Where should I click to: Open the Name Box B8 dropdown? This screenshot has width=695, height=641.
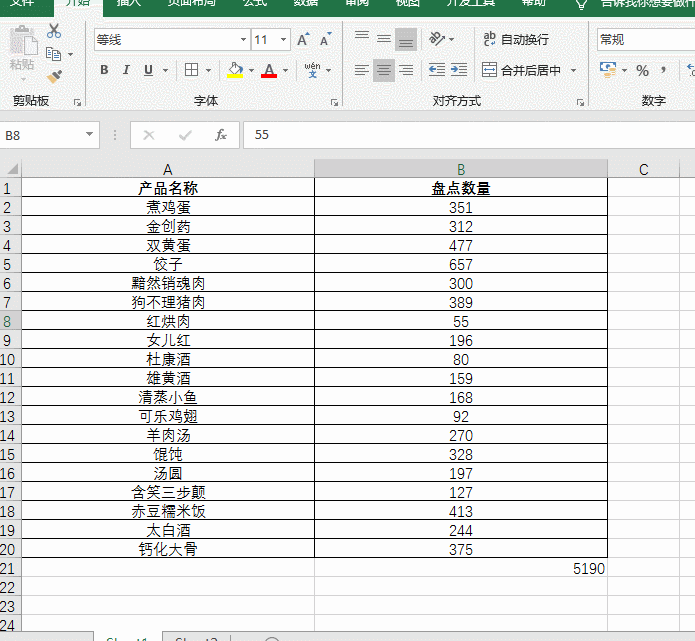tap(89, 134)
